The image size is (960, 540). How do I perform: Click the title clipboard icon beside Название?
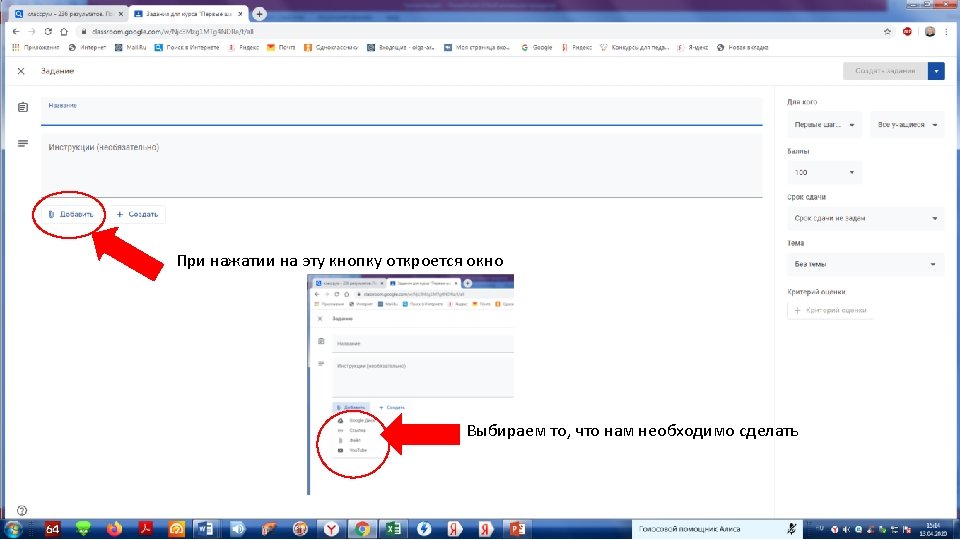coord(23,107)
